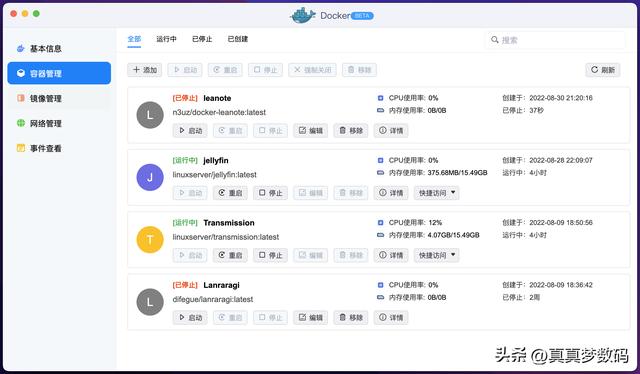The image size is (640, 374).
Task: Click the leanote creation time 2022-08-30 21:20:16
Action: 561,98
